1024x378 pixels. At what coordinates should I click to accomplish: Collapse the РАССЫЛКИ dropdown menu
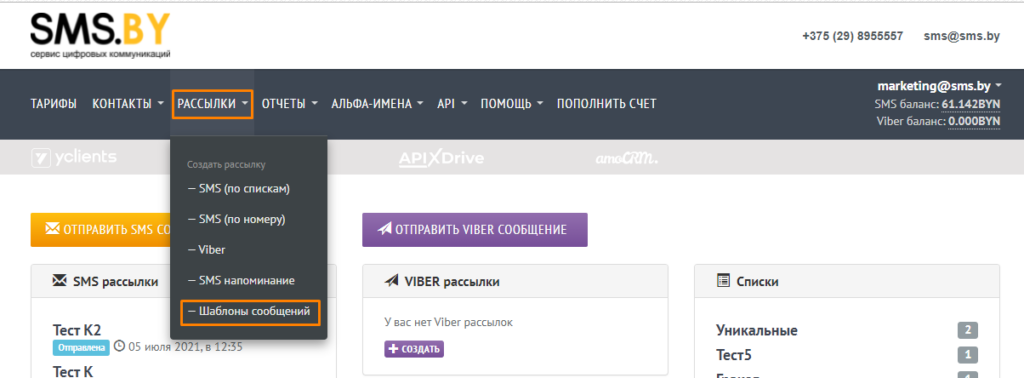pyautogui.click(x=212, y=104)
